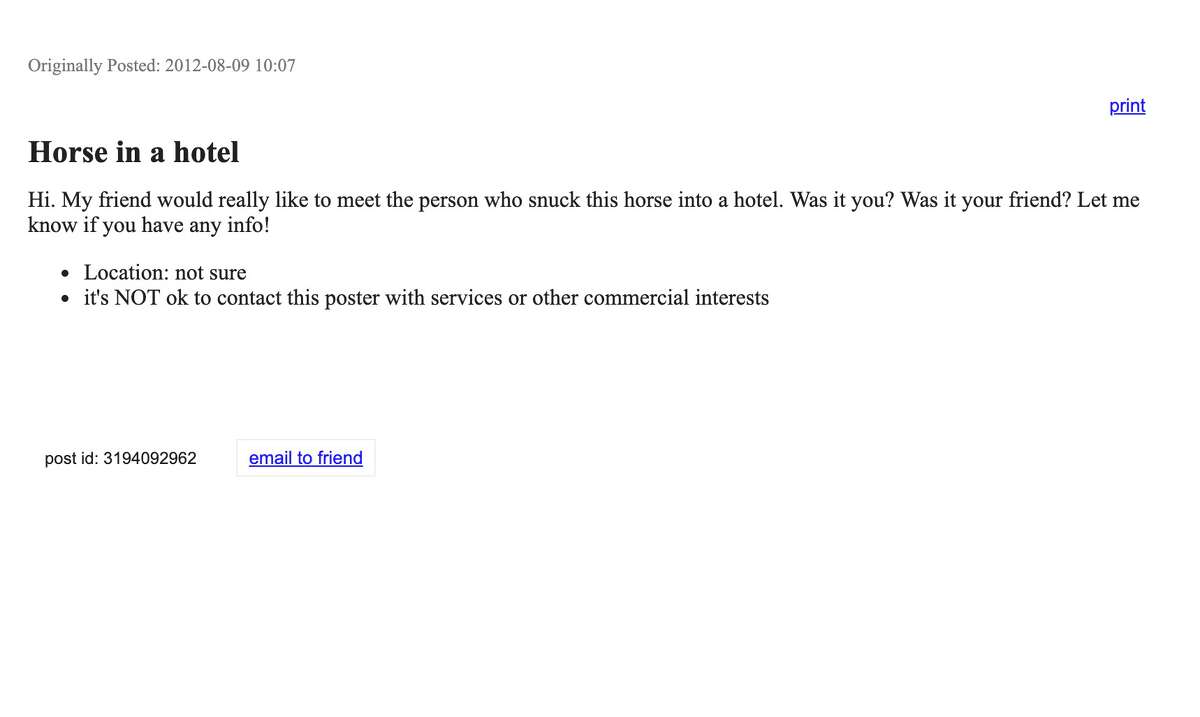Click the post number 3194092962
1200x717 pixels.
click(150, 458)
